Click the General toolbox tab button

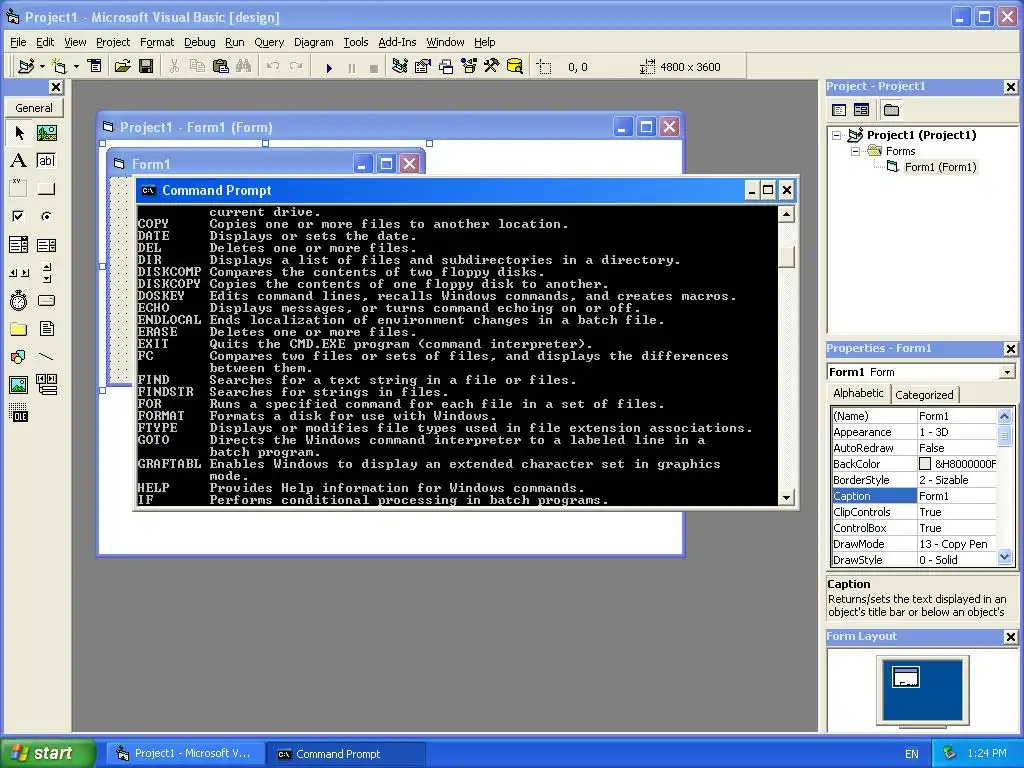(34, 108)
